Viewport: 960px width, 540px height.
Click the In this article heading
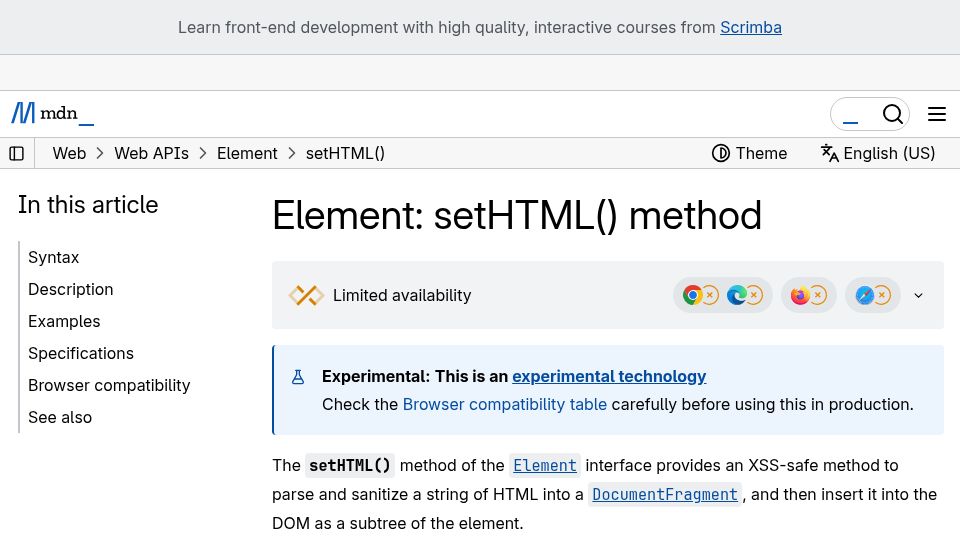88,205
